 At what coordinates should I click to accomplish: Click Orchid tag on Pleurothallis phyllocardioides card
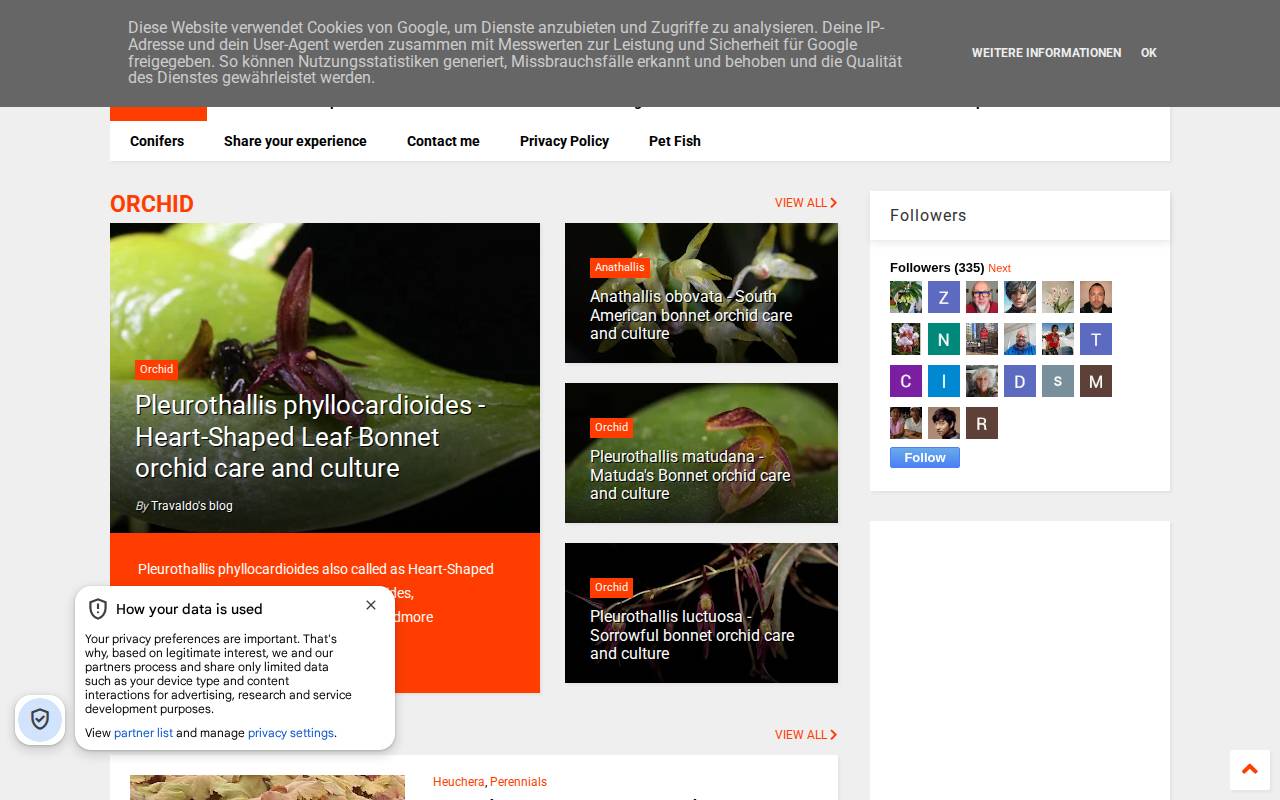(x=156, y=369)
